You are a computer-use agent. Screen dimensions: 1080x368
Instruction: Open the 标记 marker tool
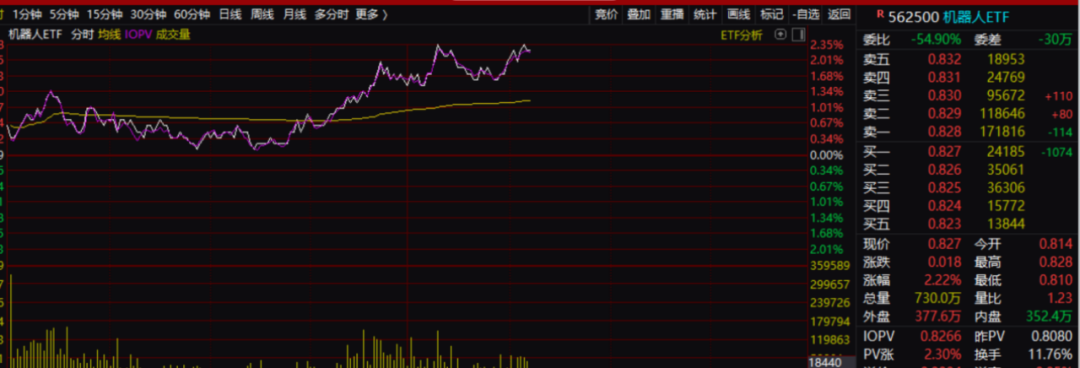click(x=771, y=14)
